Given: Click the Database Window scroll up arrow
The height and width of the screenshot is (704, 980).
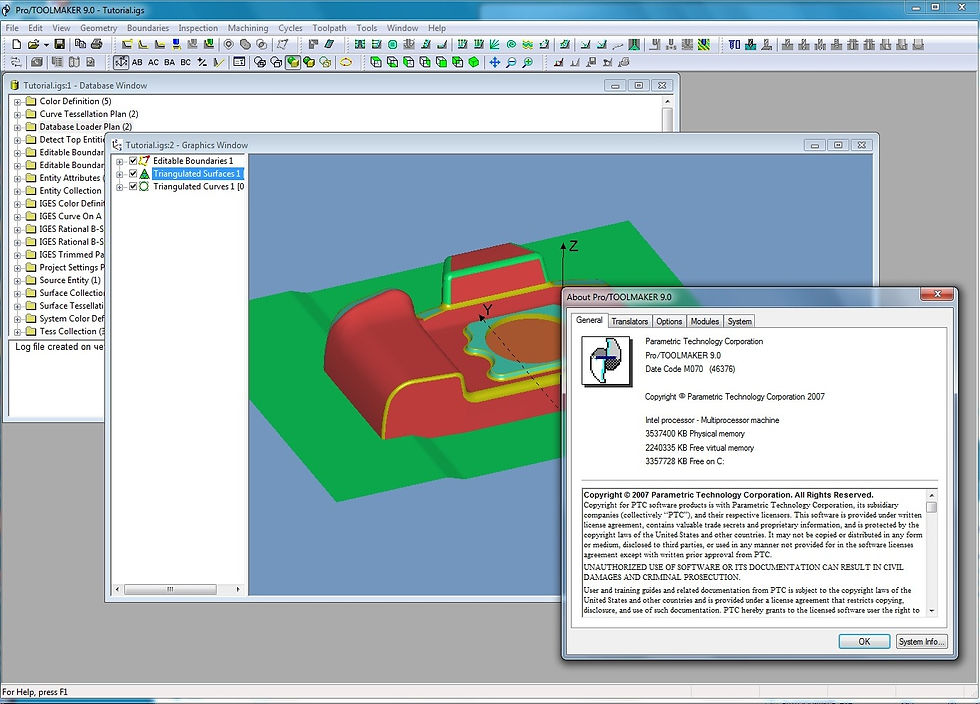Looking at the screenshot, I should tap(668, 101).
